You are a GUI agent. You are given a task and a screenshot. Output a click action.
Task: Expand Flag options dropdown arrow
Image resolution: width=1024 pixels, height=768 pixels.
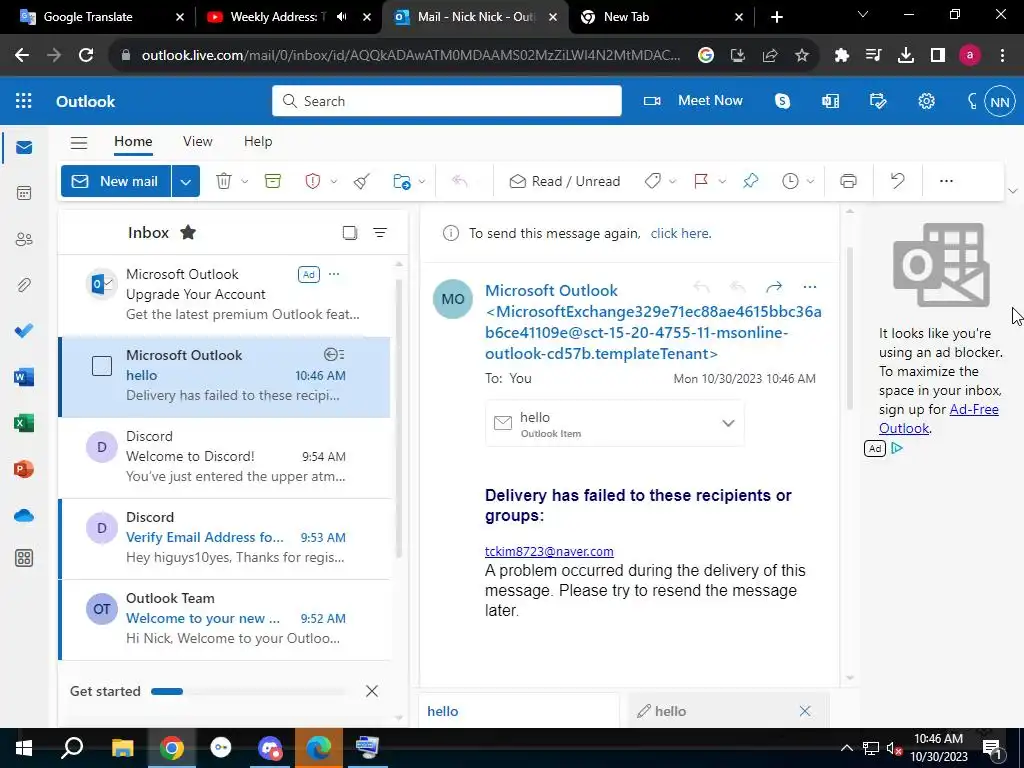click(x=722, y=181)
